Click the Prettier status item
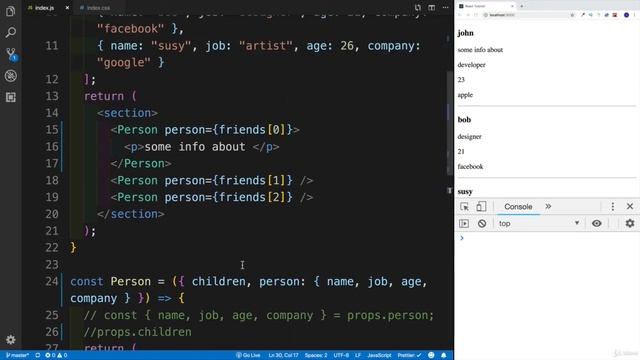 pos(409,355)
